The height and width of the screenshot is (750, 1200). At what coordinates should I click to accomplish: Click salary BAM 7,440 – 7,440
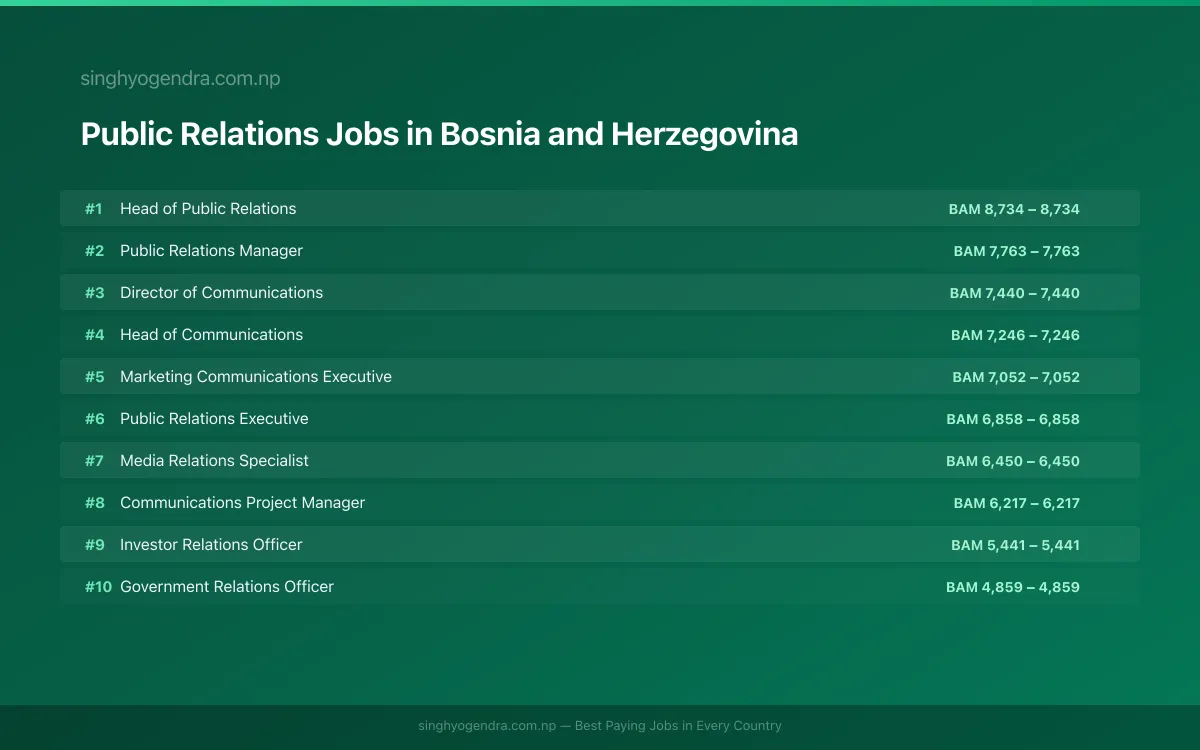pos(1015,294)
